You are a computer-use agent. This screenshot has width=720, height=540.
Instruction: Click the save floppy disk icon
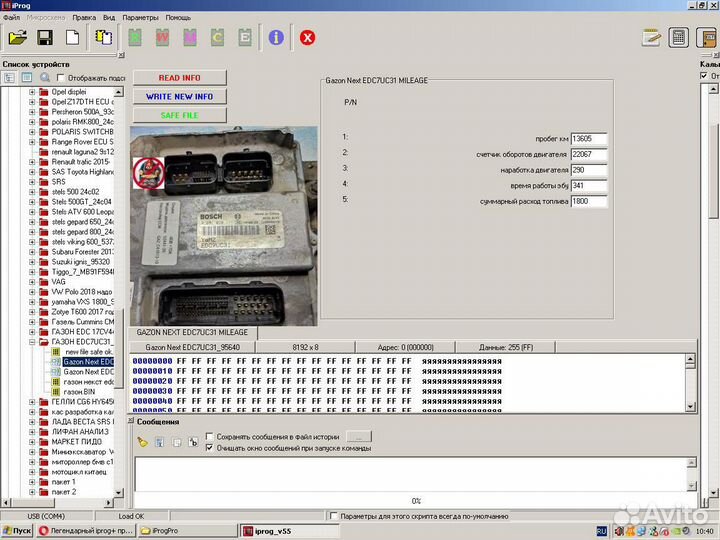(45, 38)
